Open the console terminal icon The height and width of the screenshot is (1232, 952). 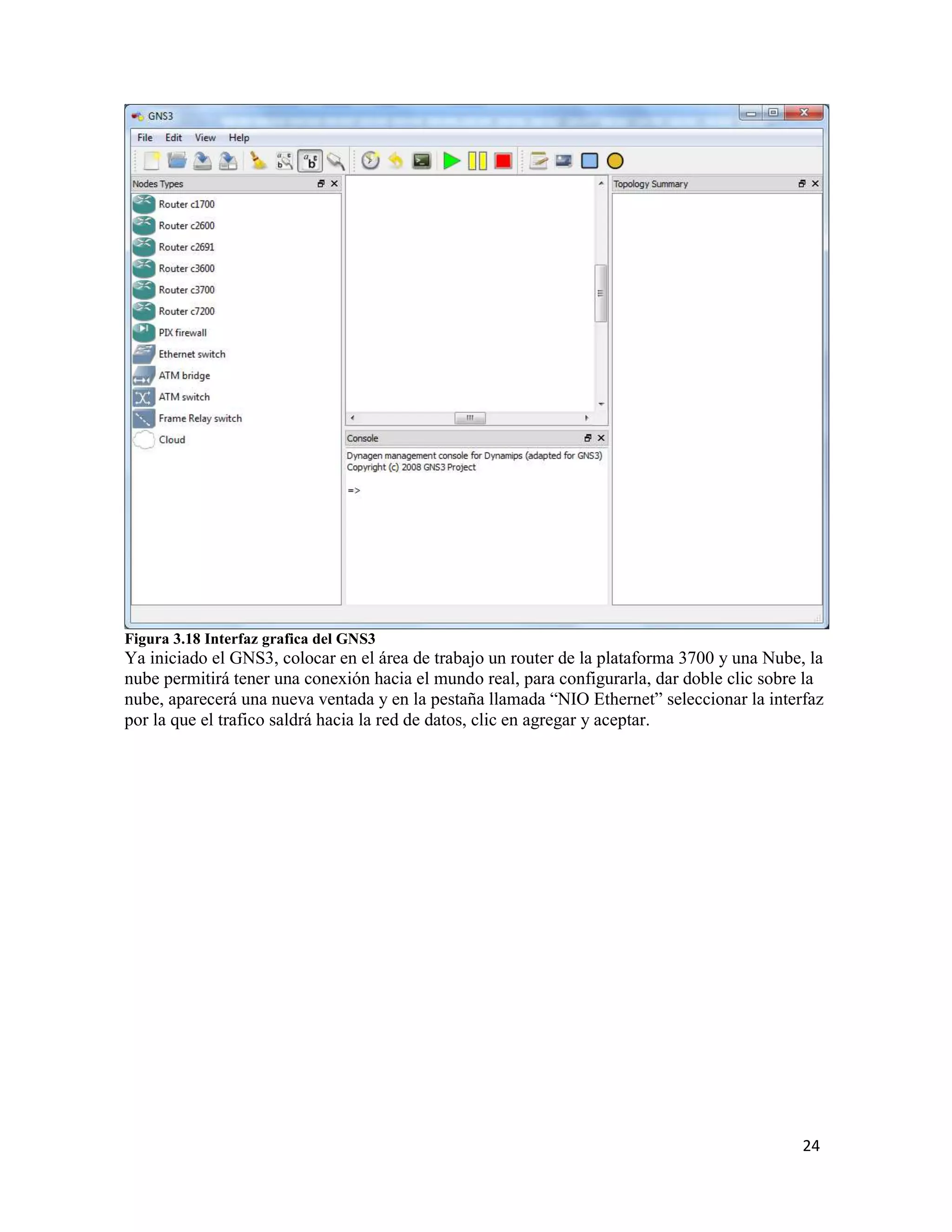[x=421, y=161]
